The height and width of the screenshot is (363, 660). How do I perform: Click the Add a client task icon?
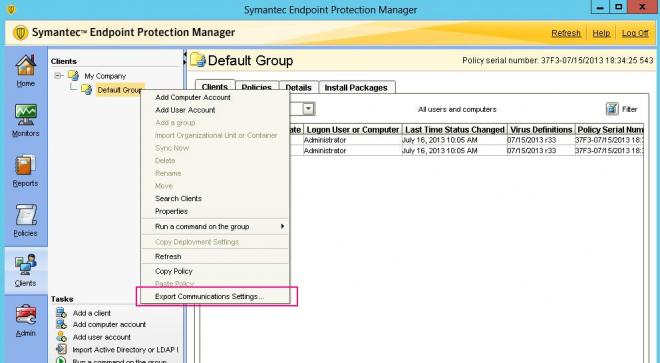pos(61,313)
